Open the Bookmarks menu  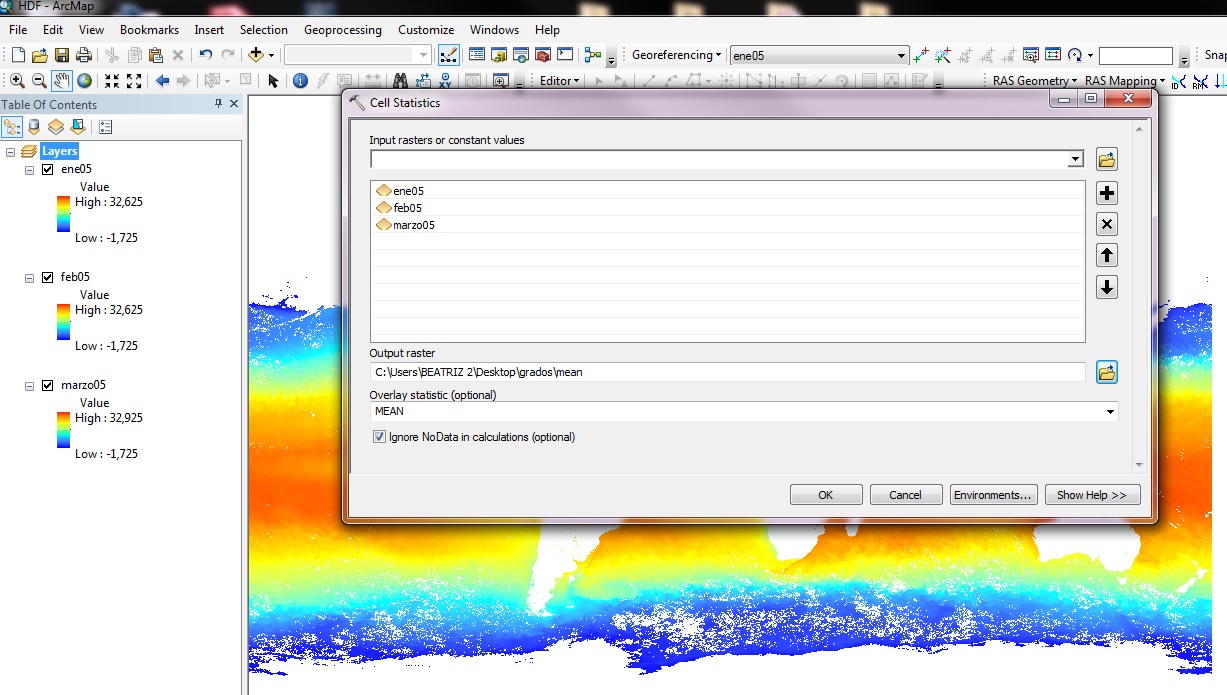pyautogui.click(x=149, y=30)
